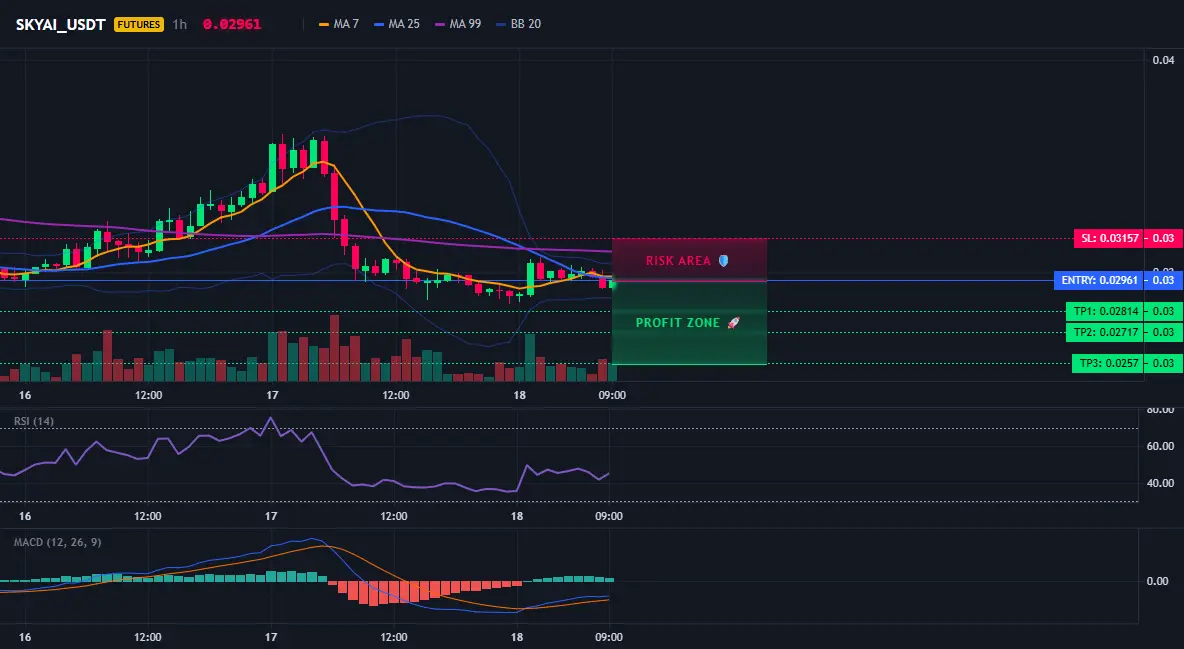Viewport: 1184px width, 649px height.
Task: Click the 60.00 RSI axis value
Action: (1161, 447)
